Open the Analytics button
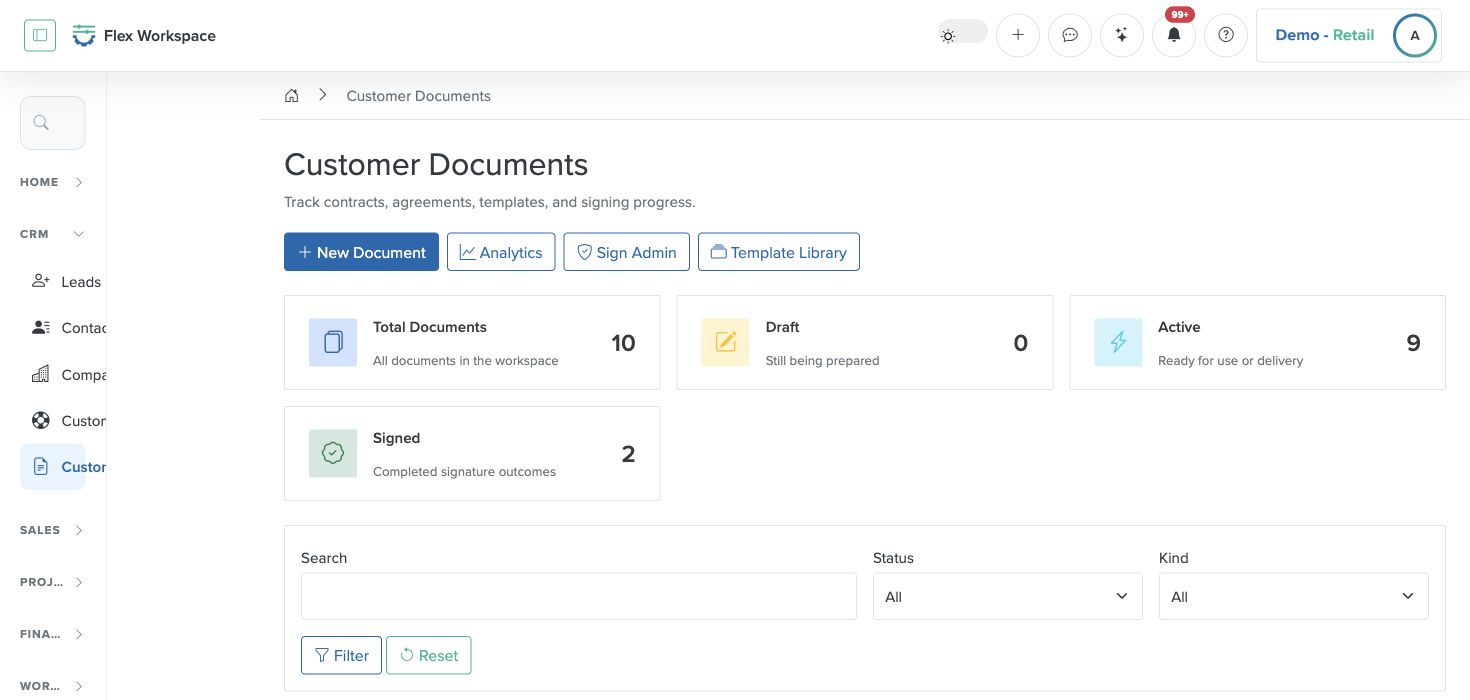Screen dimensions: 1470x700 [501, 252]
